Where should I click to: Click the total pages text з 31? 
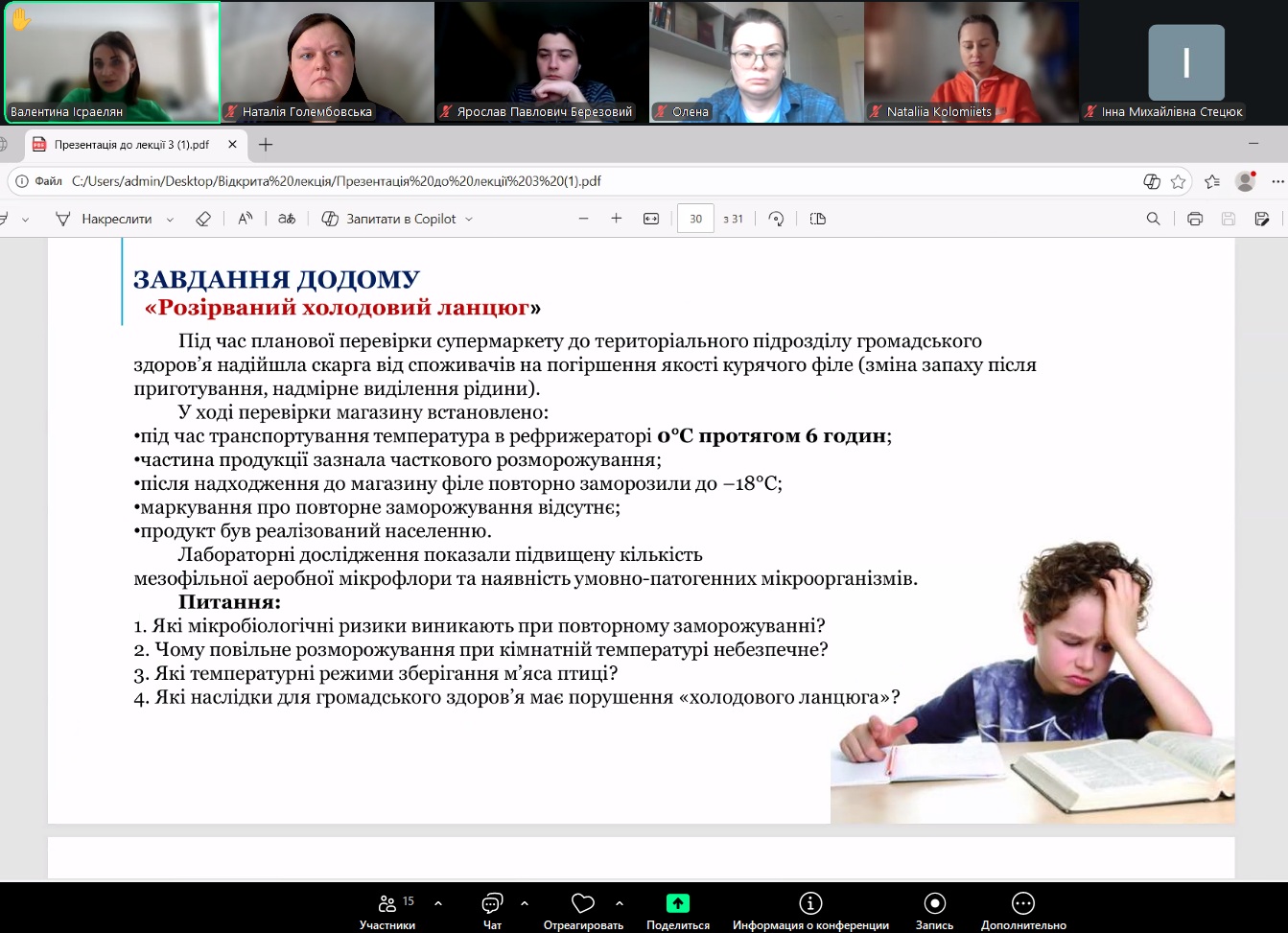coord(734,219)
